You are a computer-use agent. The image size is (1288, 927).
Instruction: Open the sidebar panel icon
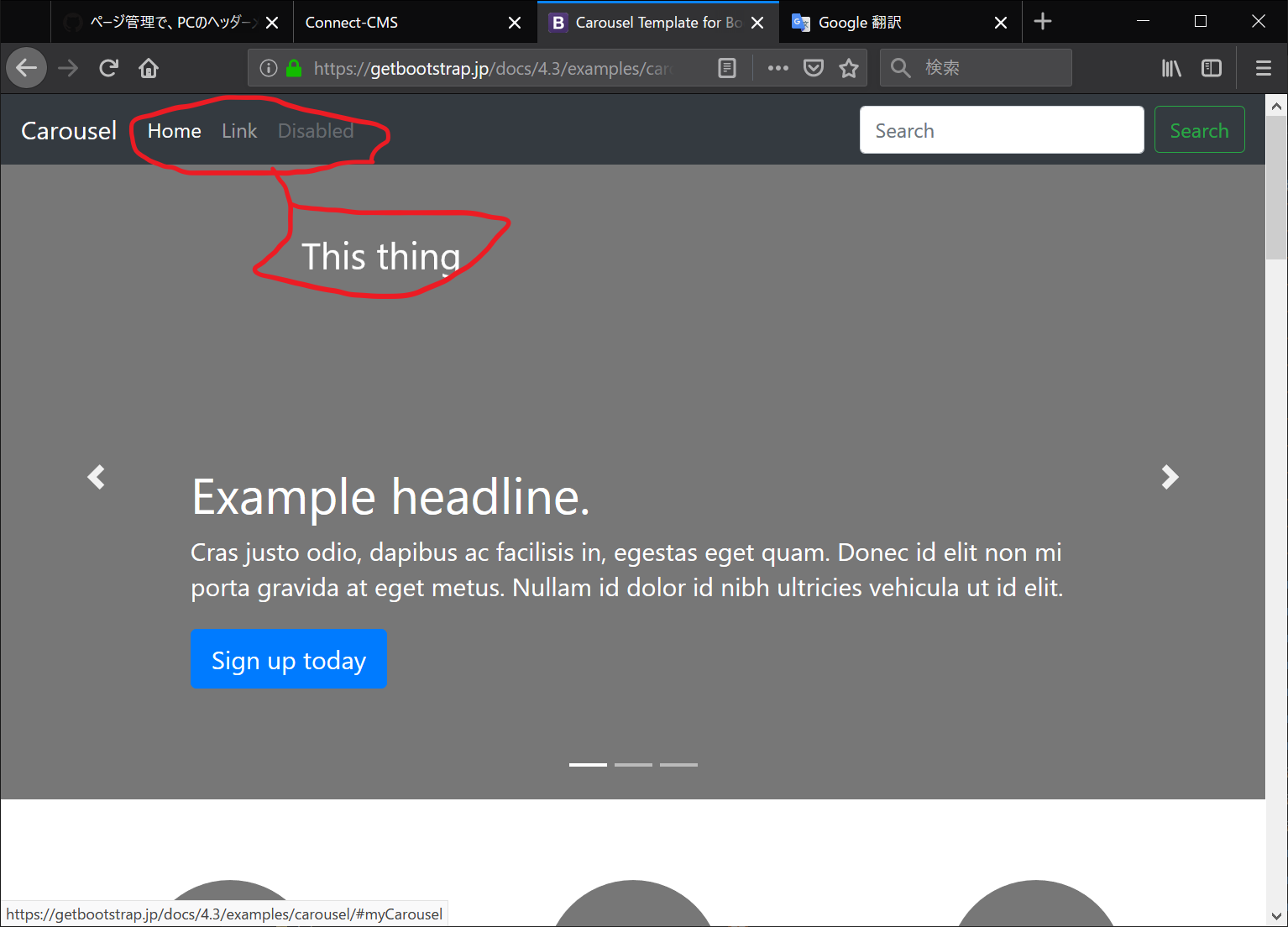[1212, 68]
